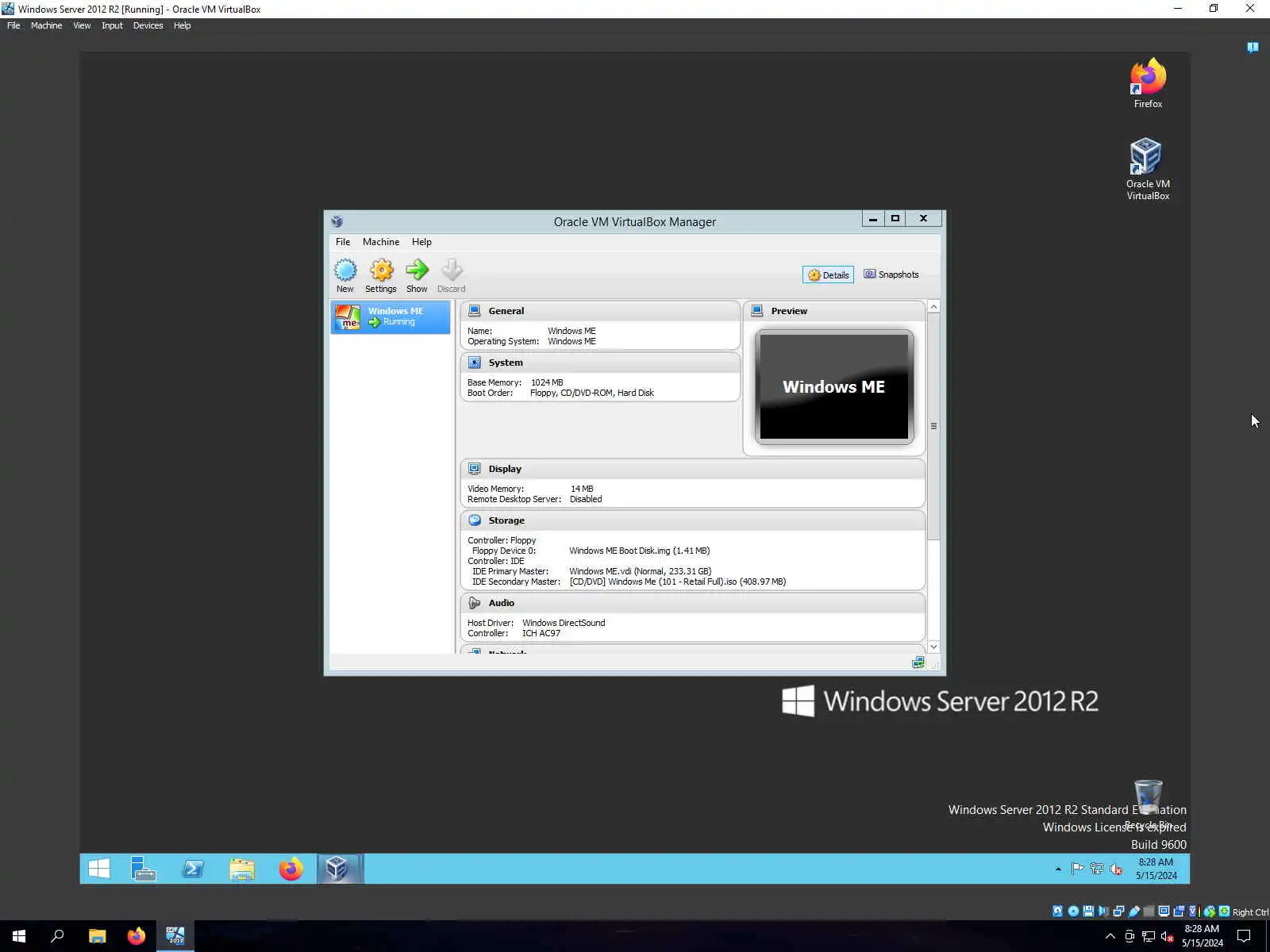Viewport: 1270px width, 952px height.
Task: Open the File menu in the VM window menu bar
Action: (13, 25)
